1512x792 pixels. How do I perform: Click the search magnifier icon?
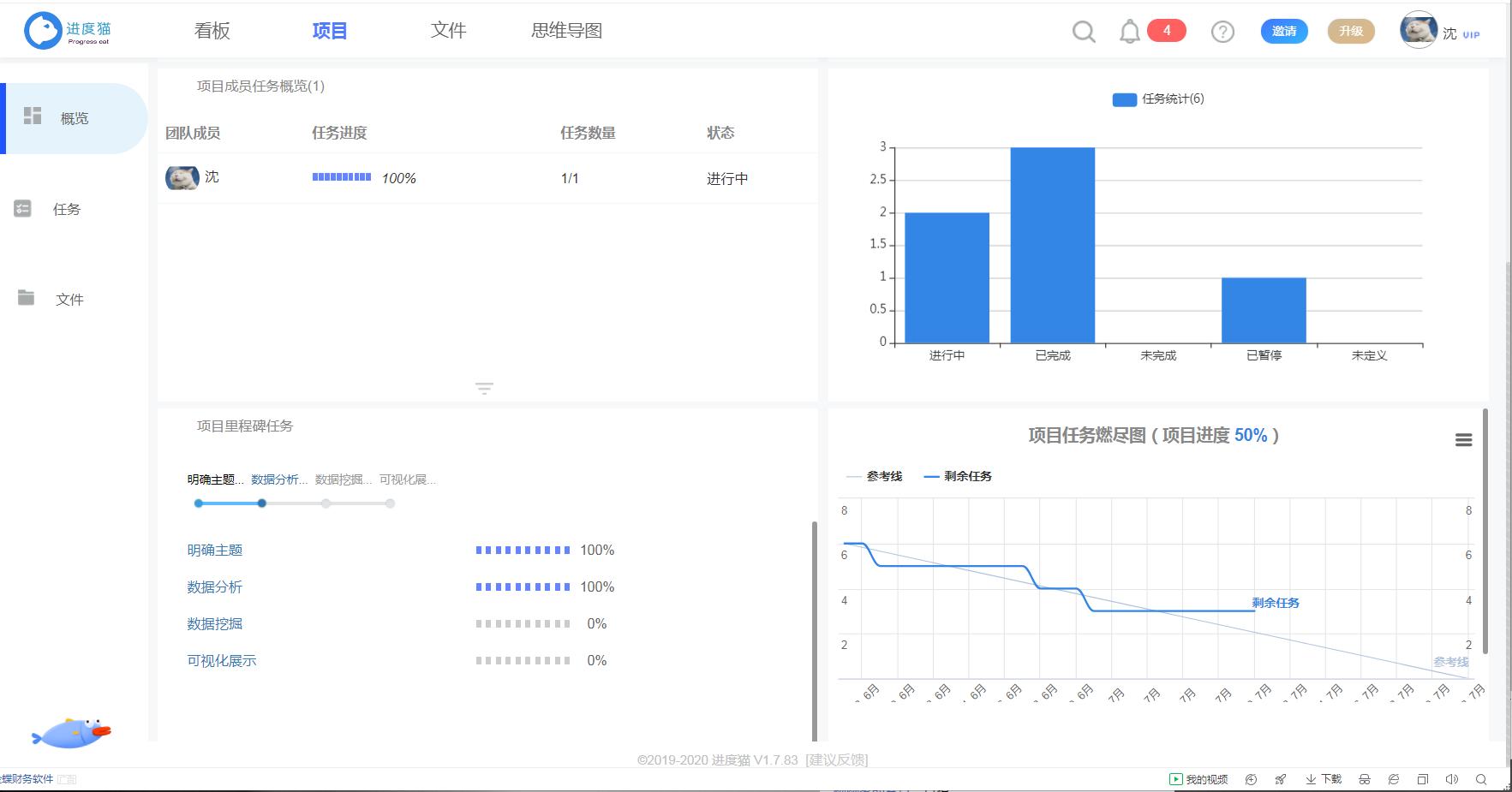point(1083,31)
